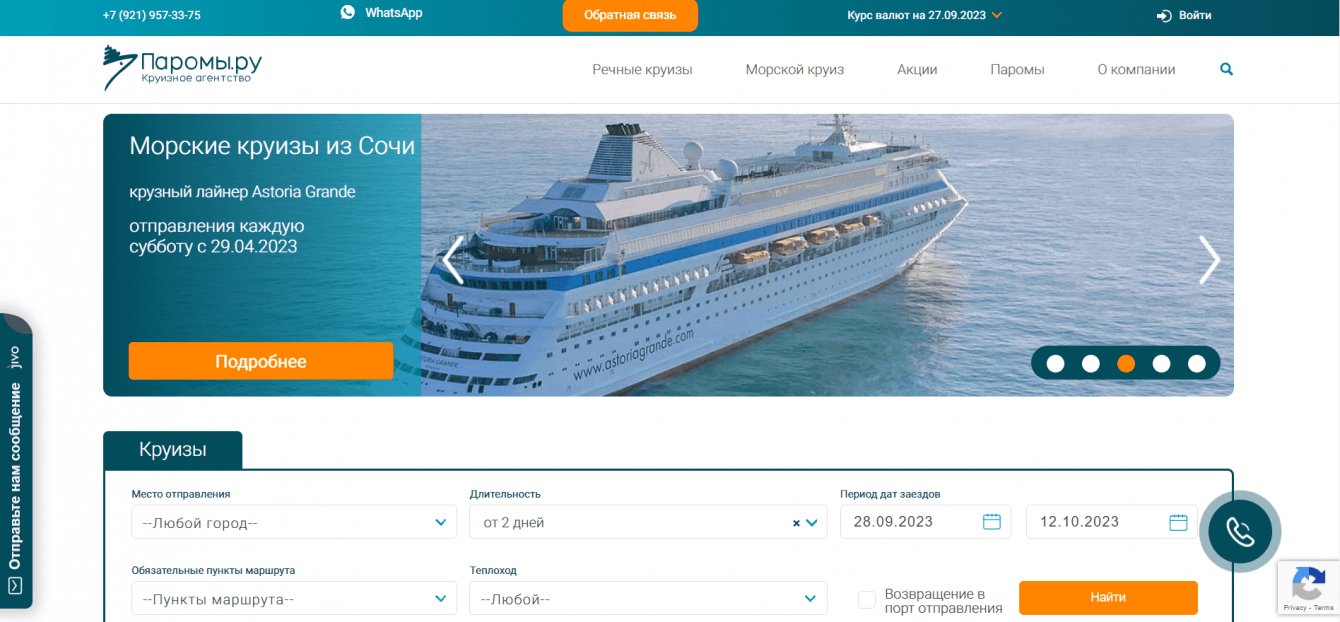This screenshot has height=622, width=1340.
Task: Click the round phone callback icon
Action: point(1240,532)
